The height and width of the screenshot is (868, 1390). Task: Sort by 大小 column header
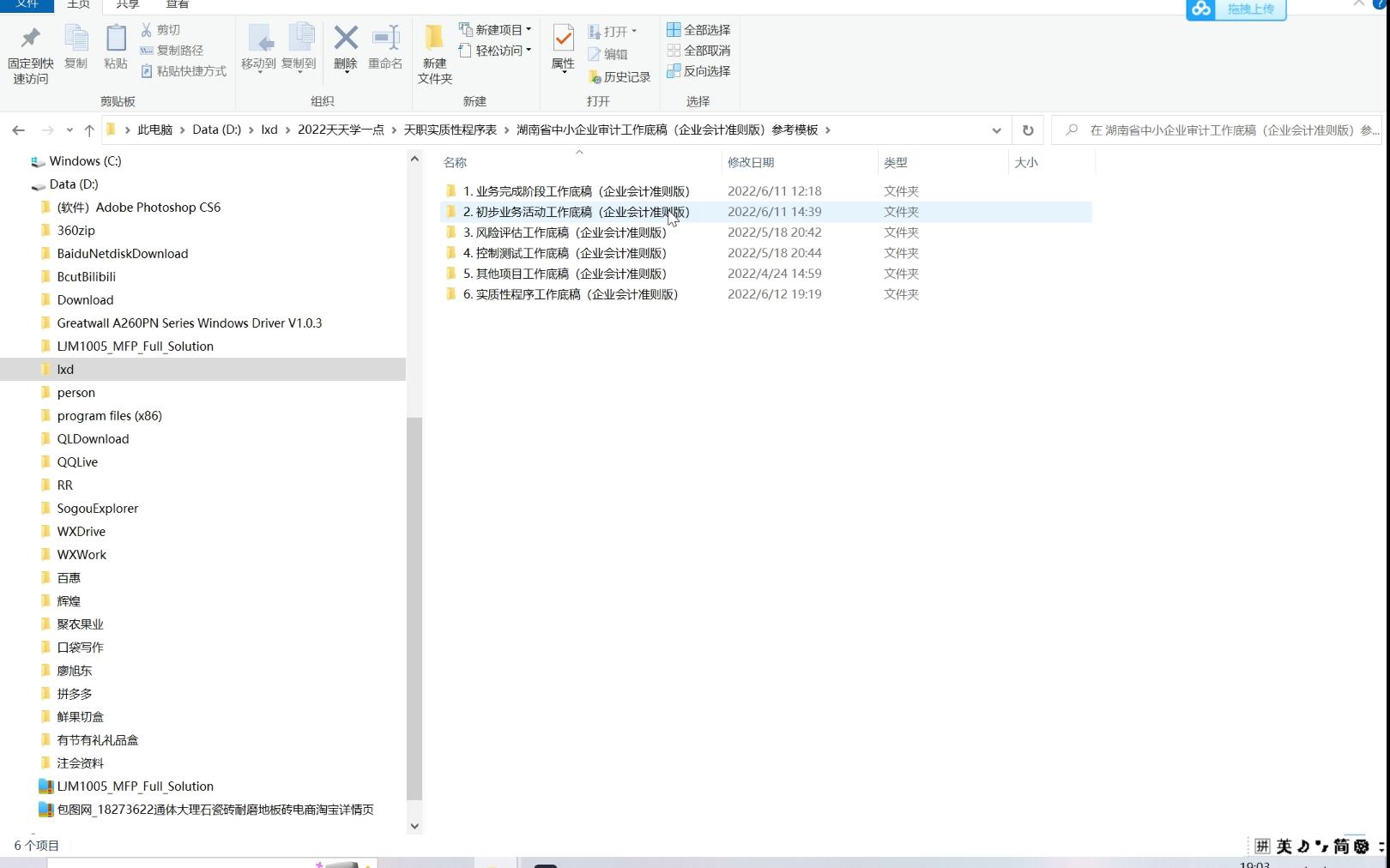tap(1026, 162)
